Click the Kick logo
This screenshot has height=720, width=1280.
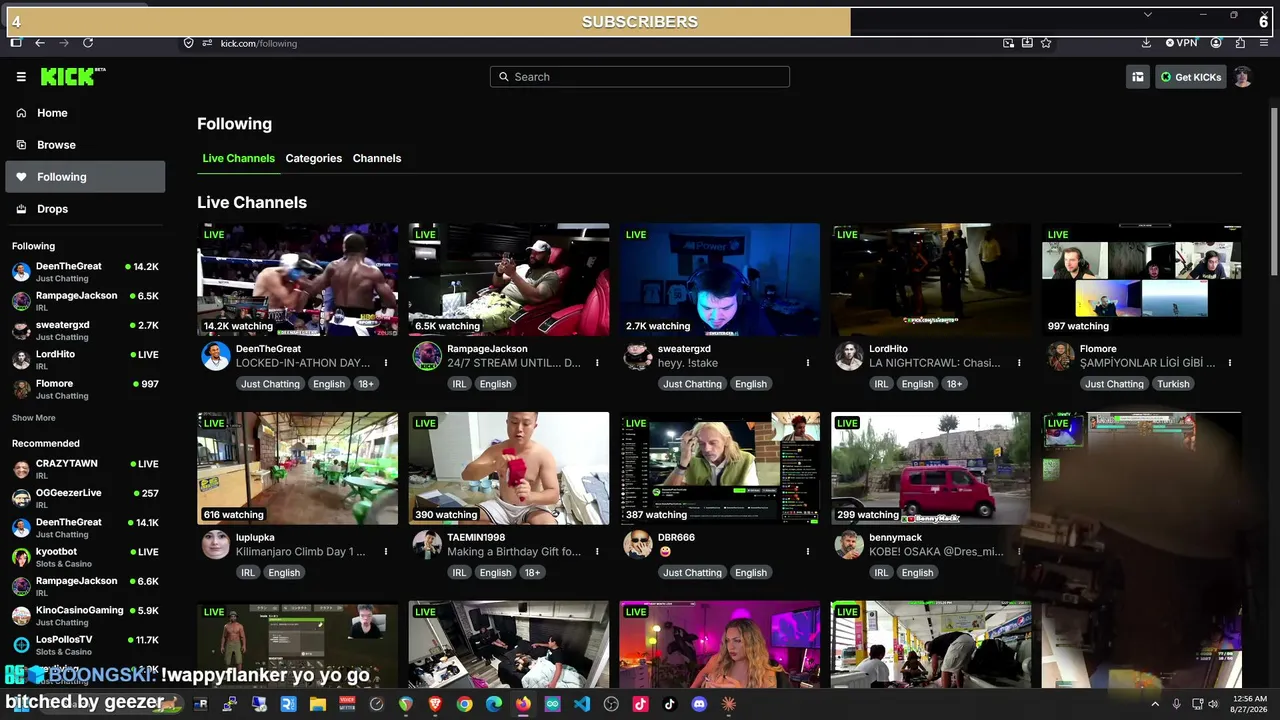pyautogui.click(x=73, y=77)
